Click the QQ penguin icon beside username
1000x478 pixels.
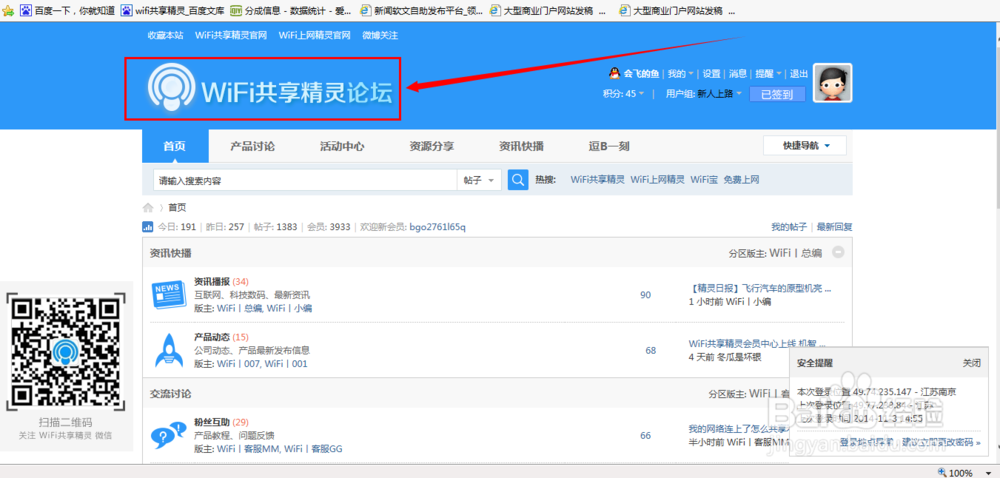click(x=614, y=74)
